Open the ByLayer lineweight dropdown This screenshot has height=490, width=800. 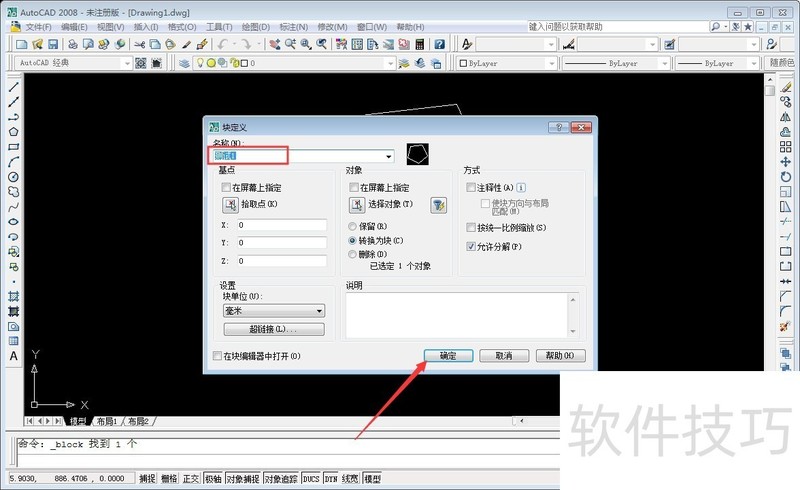pyautogui.click(x=754, y=63)
